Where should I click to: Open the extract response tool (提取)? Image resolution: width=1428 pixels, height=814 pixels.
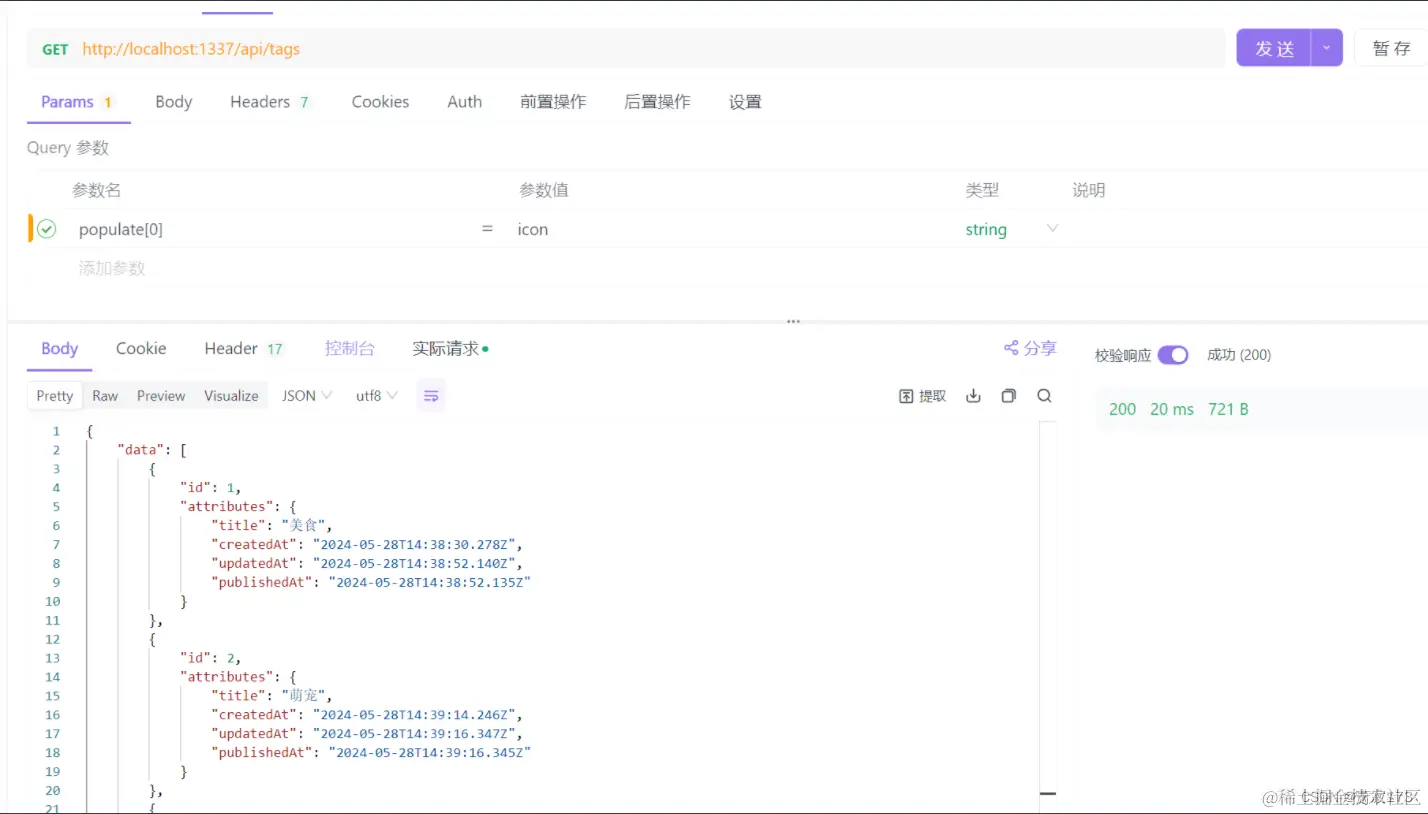[x=921, y=395]
